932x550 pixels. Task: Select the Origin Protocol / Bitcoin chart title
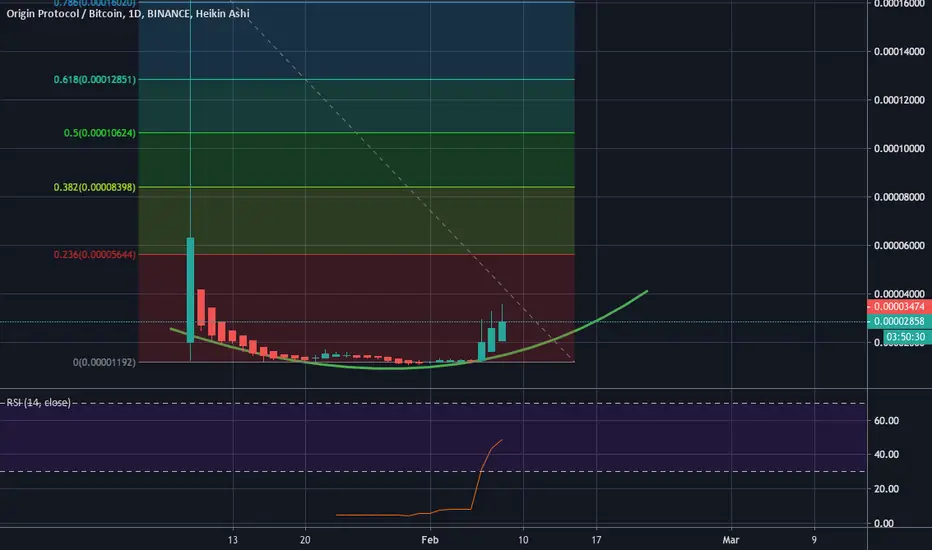click(128, 13)
